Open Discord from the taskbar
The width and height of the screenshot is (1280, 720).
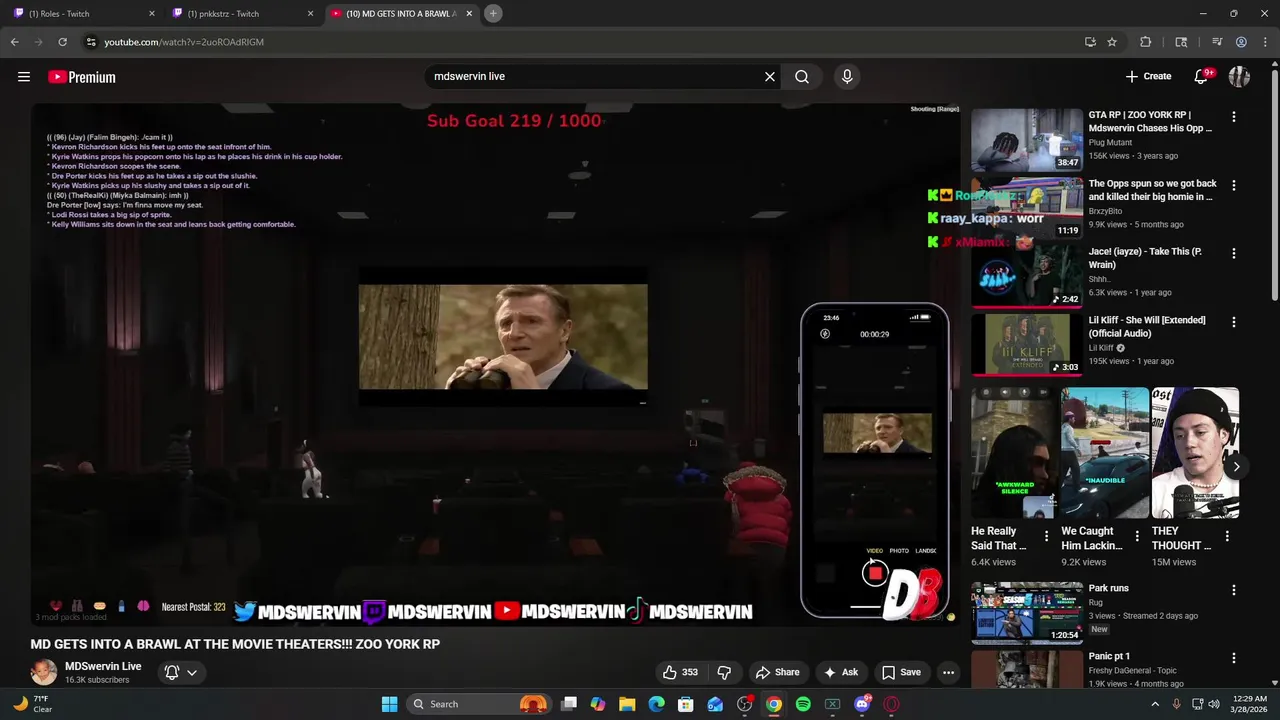pyautogui.click(x=862, y=704)
